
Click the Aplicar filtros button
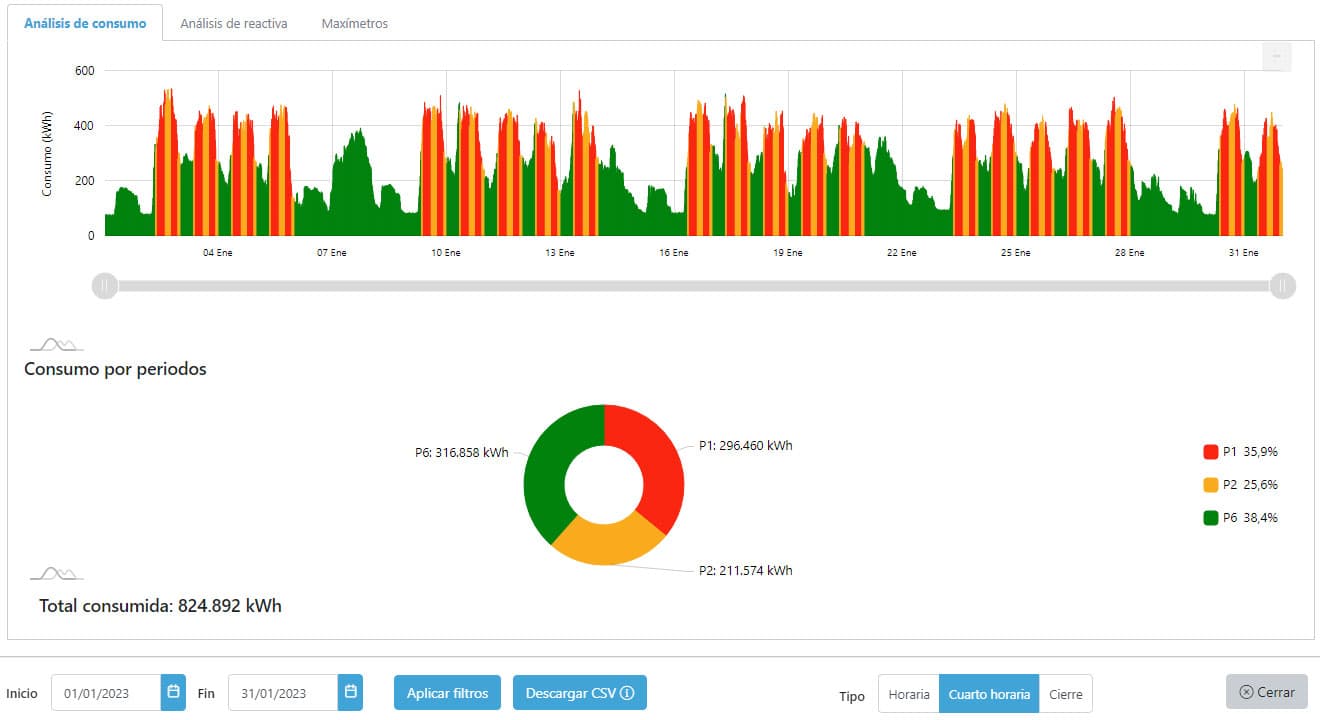coord(447,692)
